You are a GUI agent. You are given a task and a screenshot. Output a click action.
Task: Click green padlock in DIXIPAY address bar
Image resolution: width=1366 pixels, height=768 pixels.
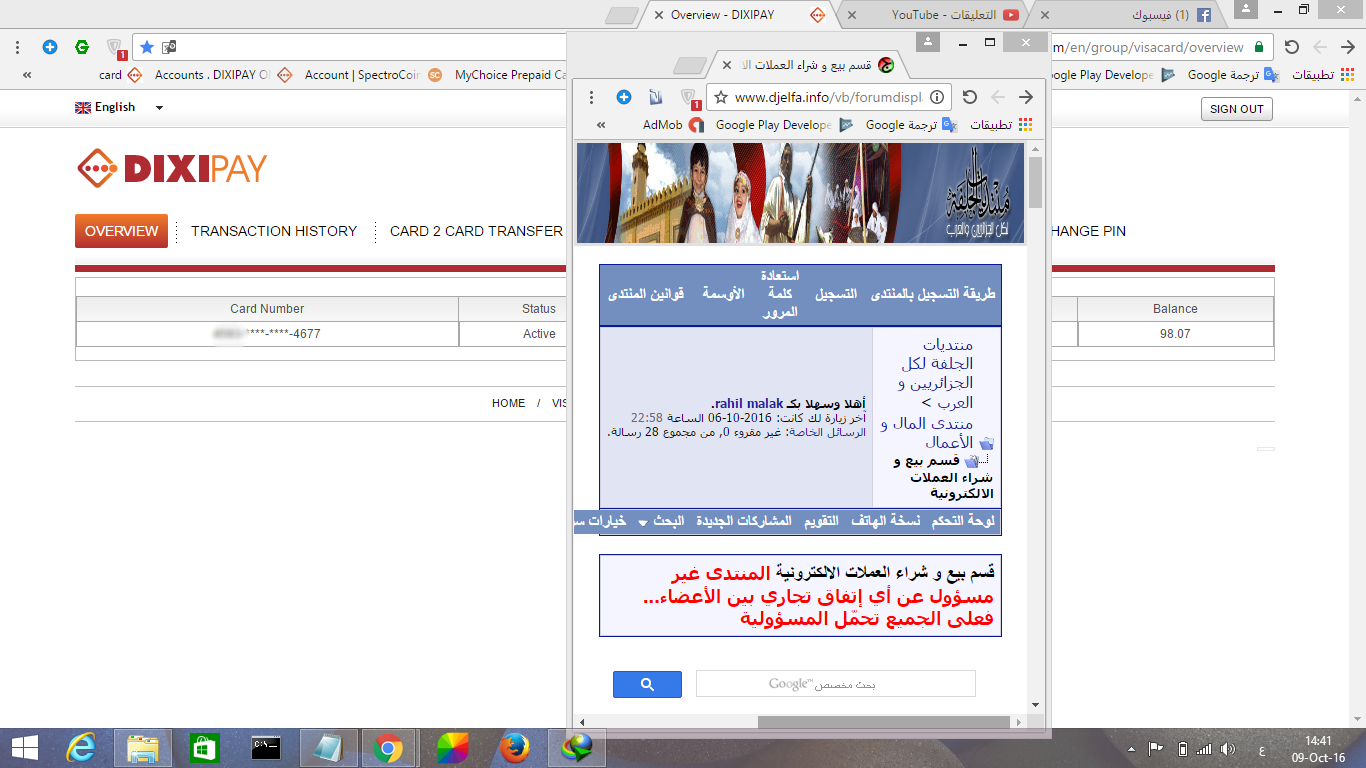point(1258,47)
